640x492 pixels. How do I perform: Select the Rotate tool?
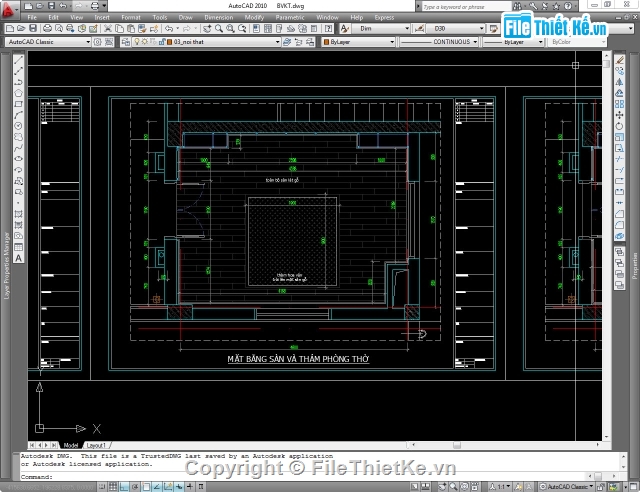point(619,126)
